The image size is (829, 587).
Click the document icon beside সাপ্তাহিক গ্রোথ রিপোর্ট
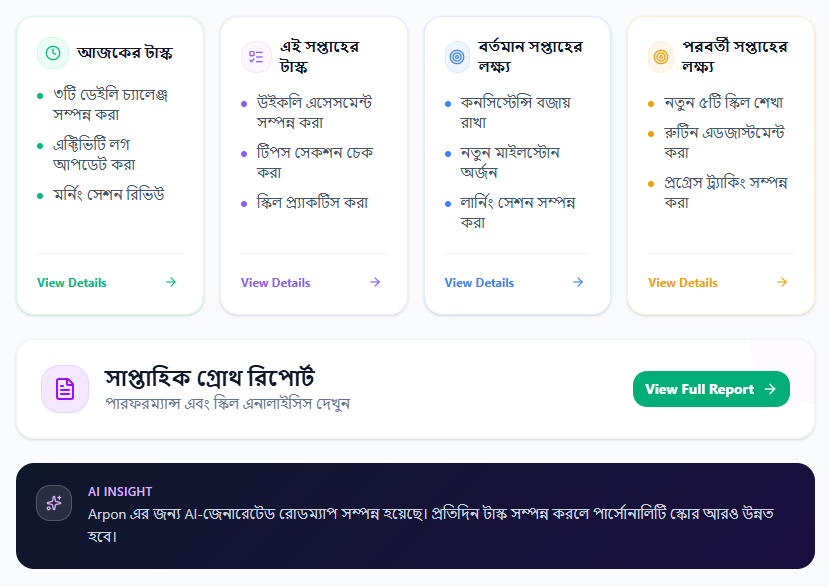tap(64, 388)
